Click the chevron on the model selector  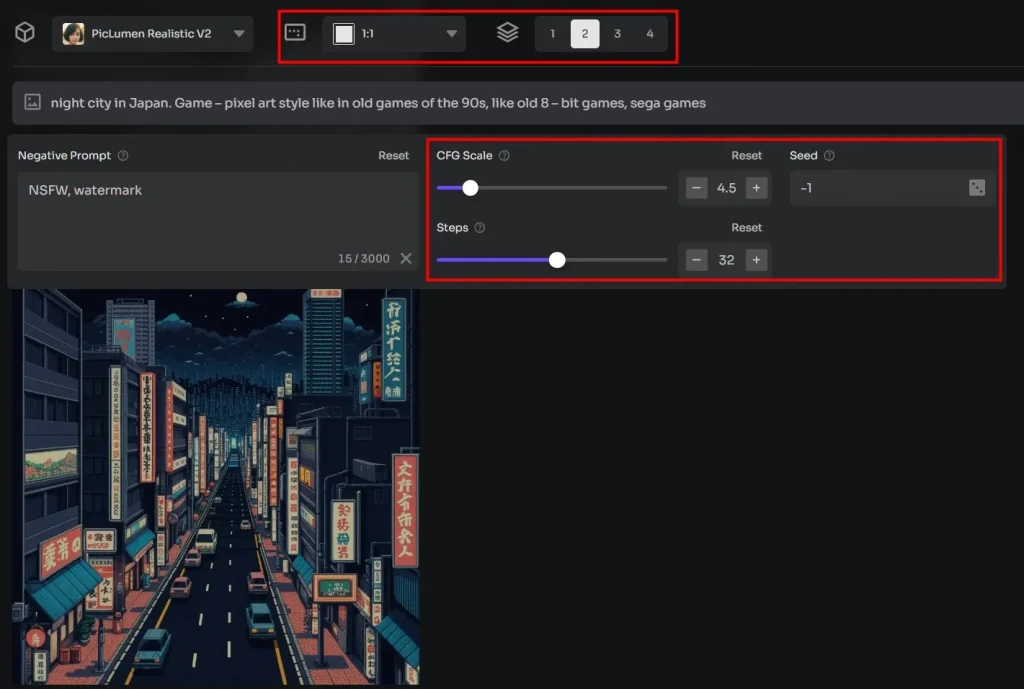(x=237, y=32)
